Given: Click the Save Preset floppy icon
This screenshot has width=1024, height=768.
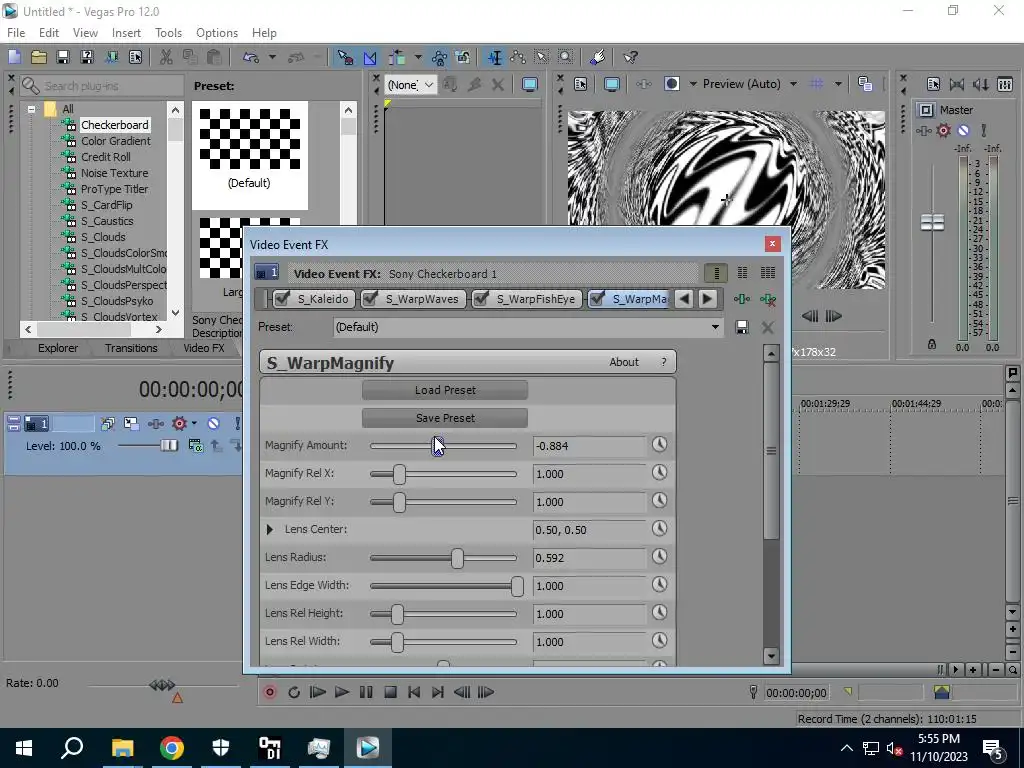Looking at the screenshot, I should pyautogui.click(x=741, y=327).
